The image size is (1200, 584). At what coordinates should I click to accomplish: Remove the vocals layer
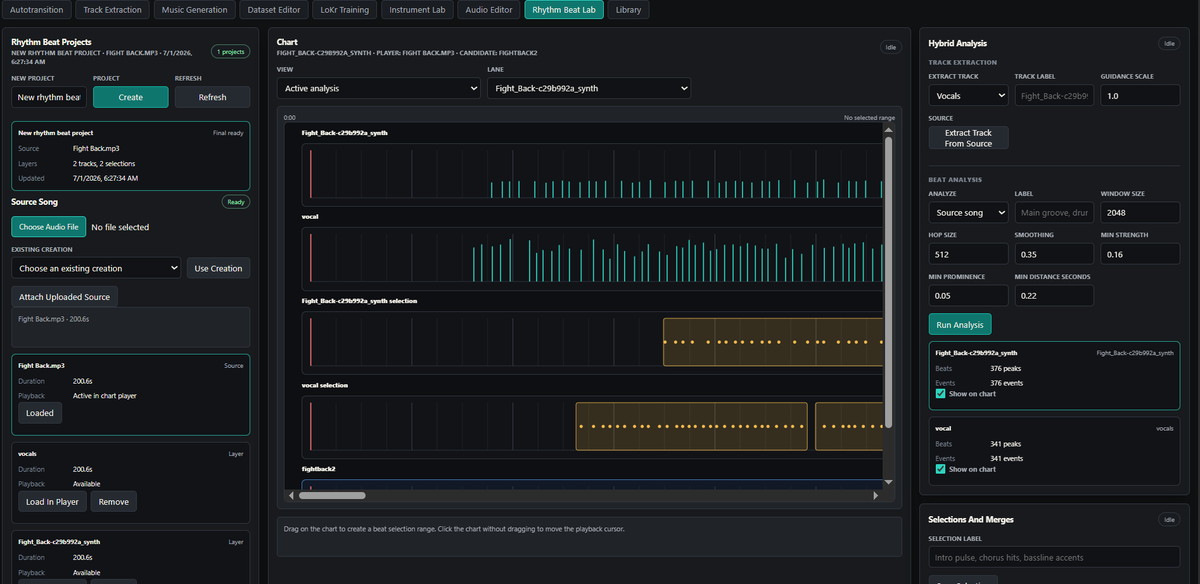[x=113, y=501]
